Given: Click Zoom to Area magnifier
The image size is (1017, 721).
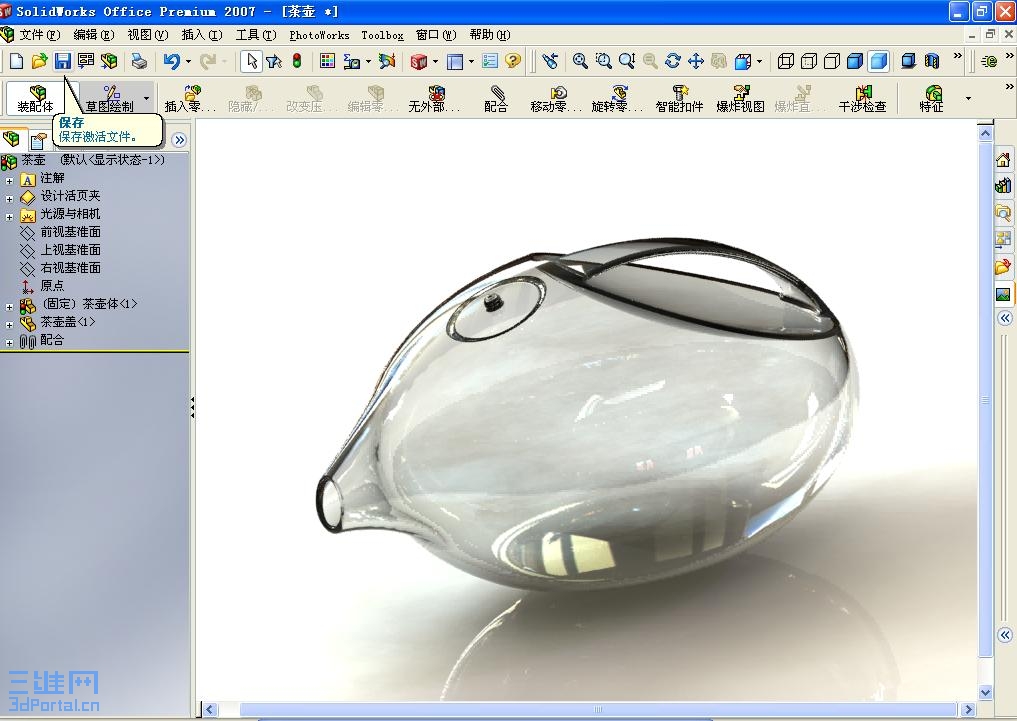Looking at the screenshot, I should pyautogui.click(x=603, y=61).
